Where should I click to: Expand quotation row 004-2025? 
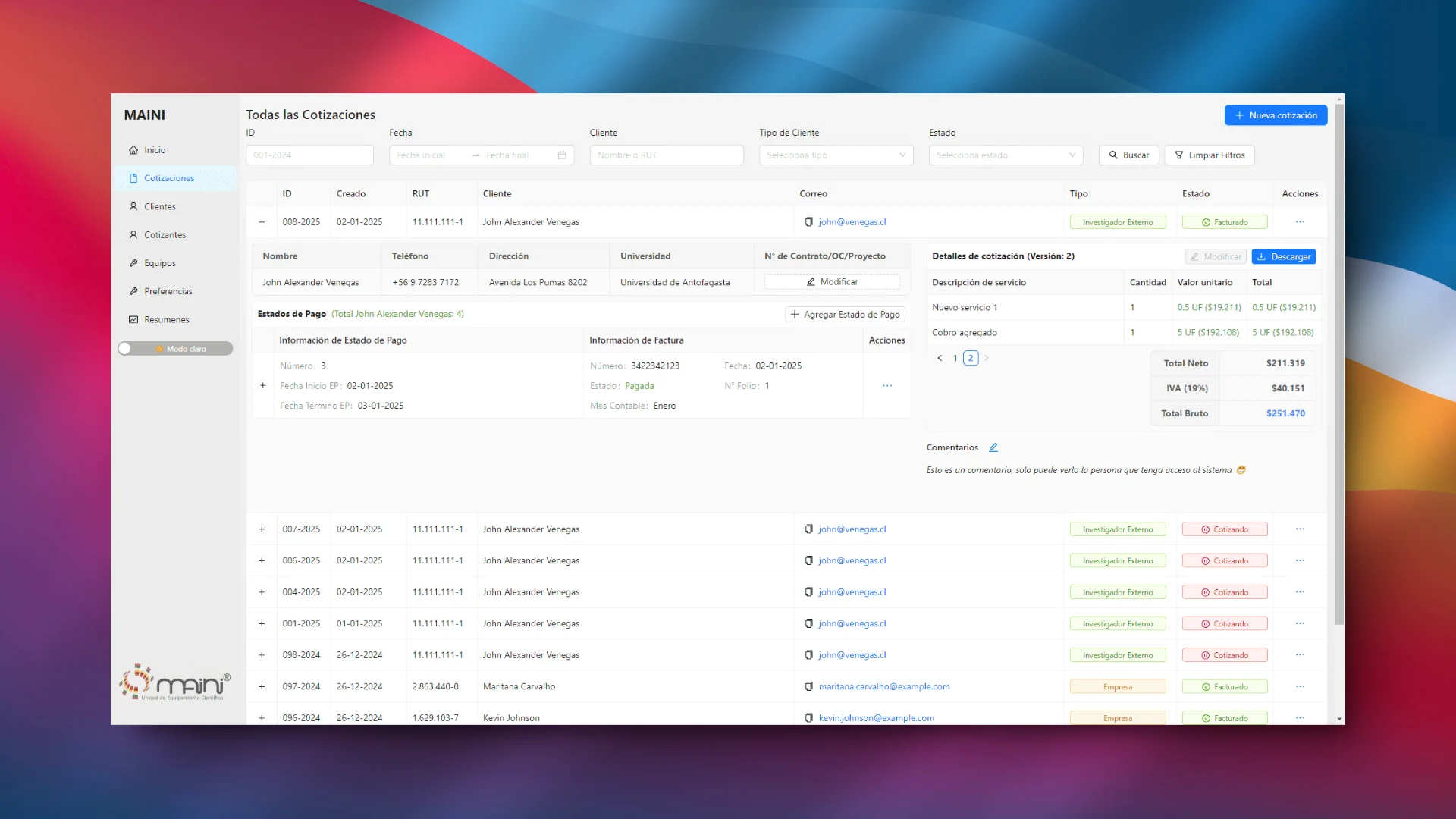[x=262, y=592]
